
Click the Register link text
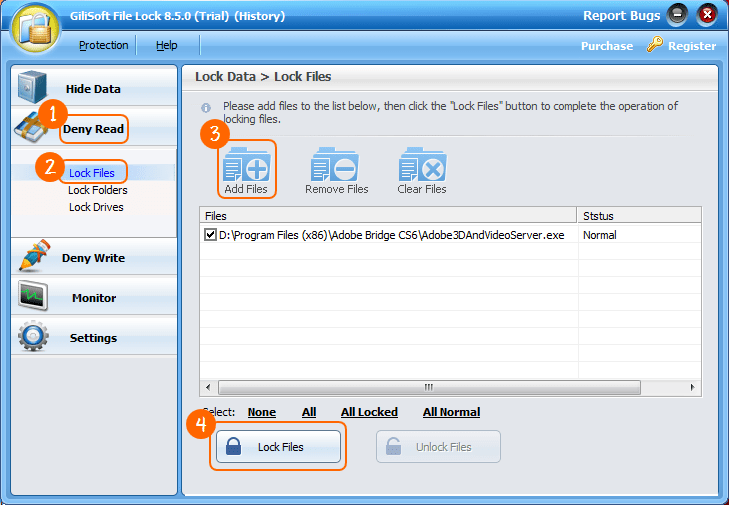692,46
